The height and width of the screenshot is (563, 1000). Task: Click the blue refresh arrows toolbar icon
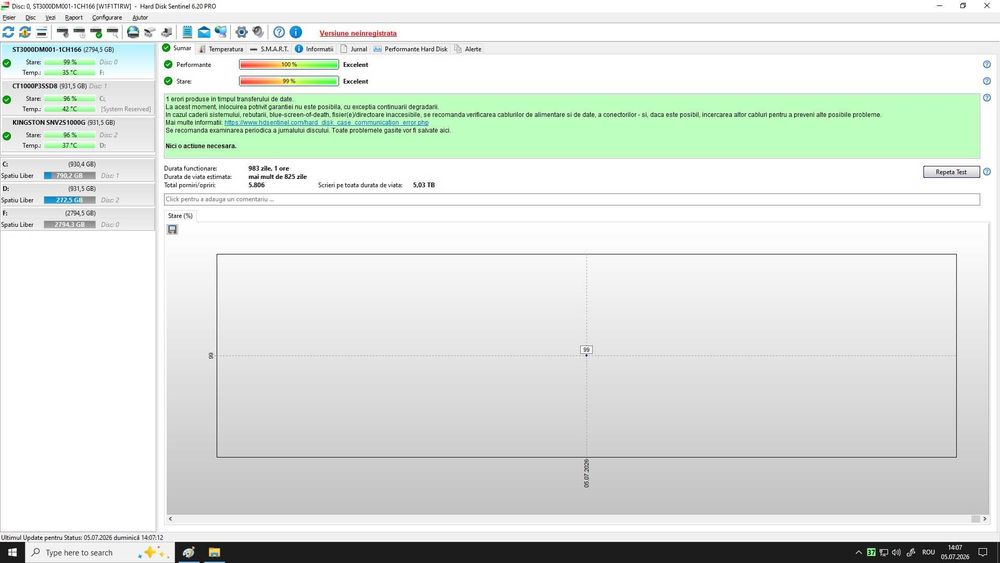(8, 32)
